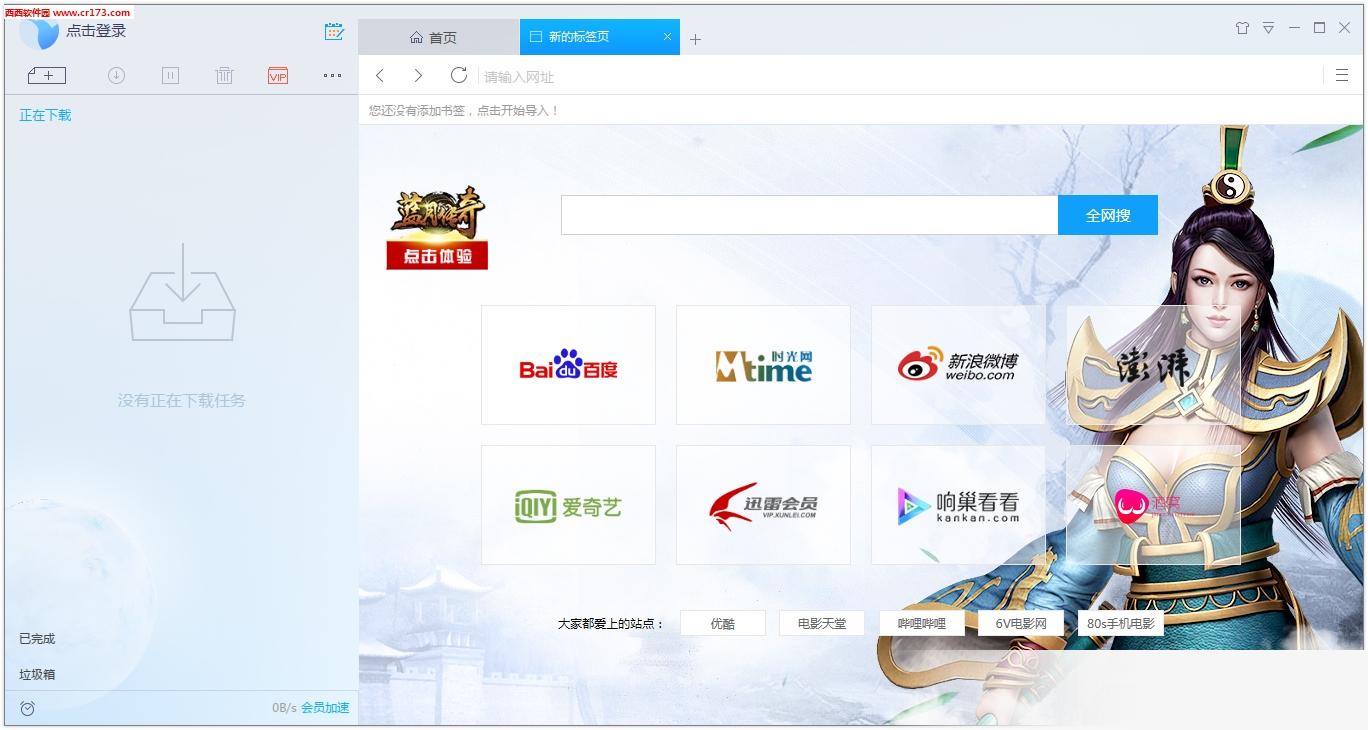Open the 垃圾箱 trash list
Image resolution: width=1368 pixels, height=730 pixels.
[x=37, y=674]
